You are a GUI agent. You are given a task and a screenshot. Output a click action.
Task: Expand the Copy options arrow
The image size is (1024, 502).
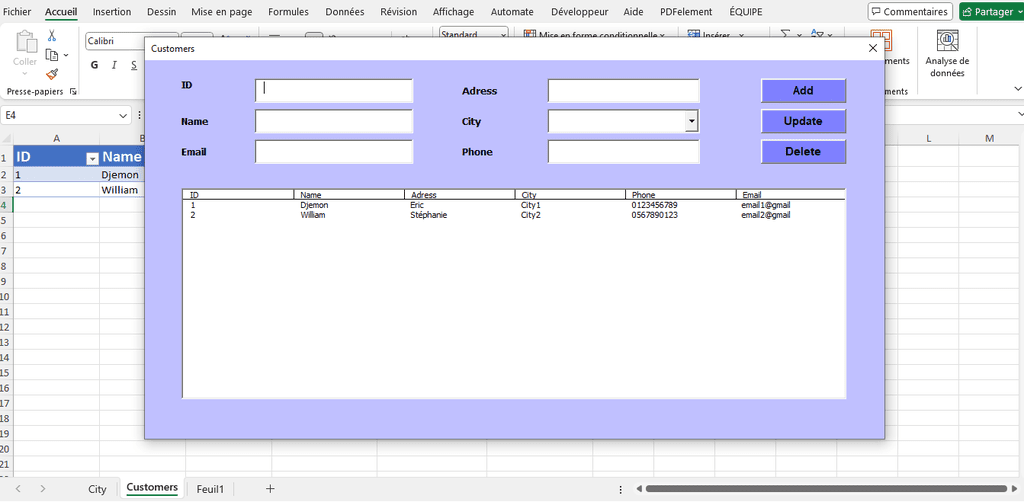point(66,55)
